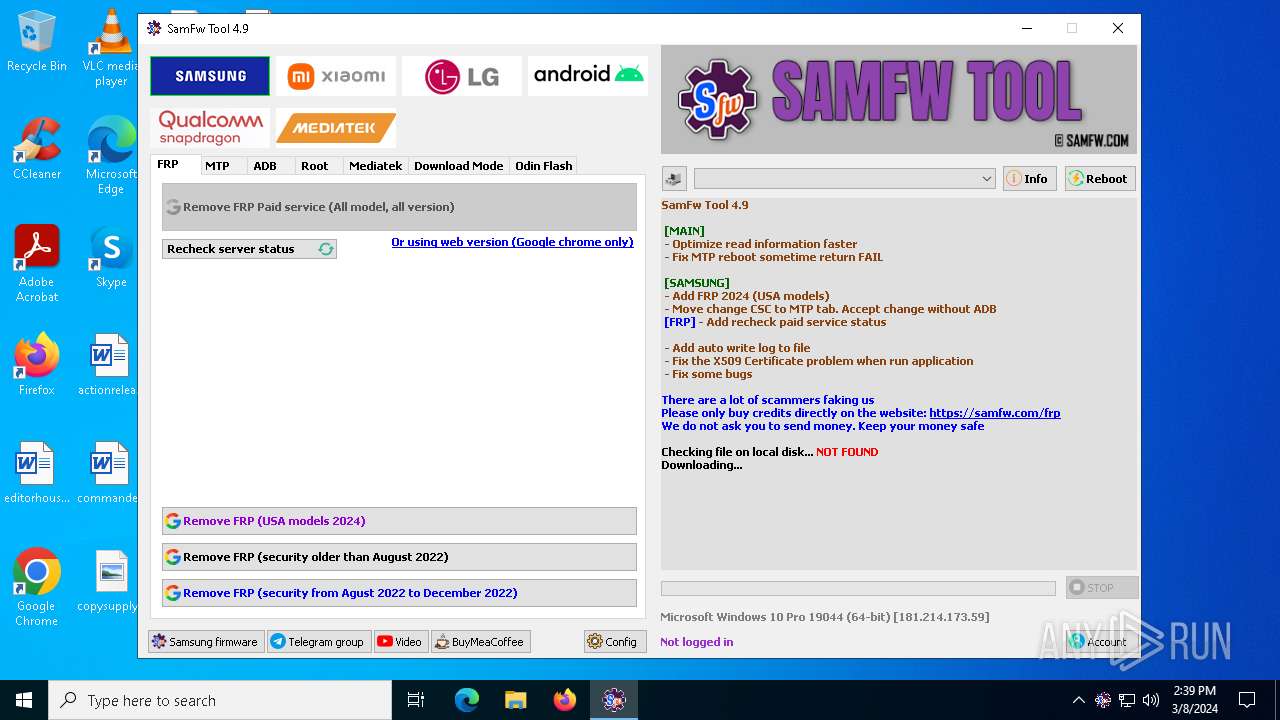Click the download progress bar
The height and width of the screenshot is (720, 1280).
pos(858,589)
